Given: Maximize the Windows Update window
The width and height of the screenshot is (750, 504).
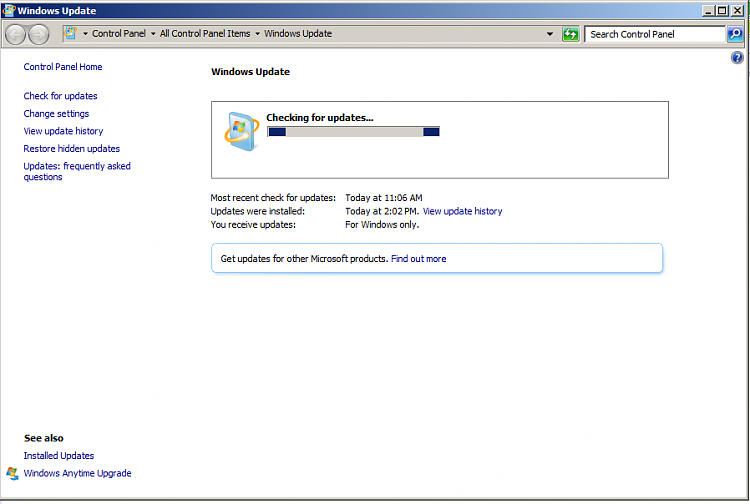Looking at the screenshot, I should [x=722, y=11].
